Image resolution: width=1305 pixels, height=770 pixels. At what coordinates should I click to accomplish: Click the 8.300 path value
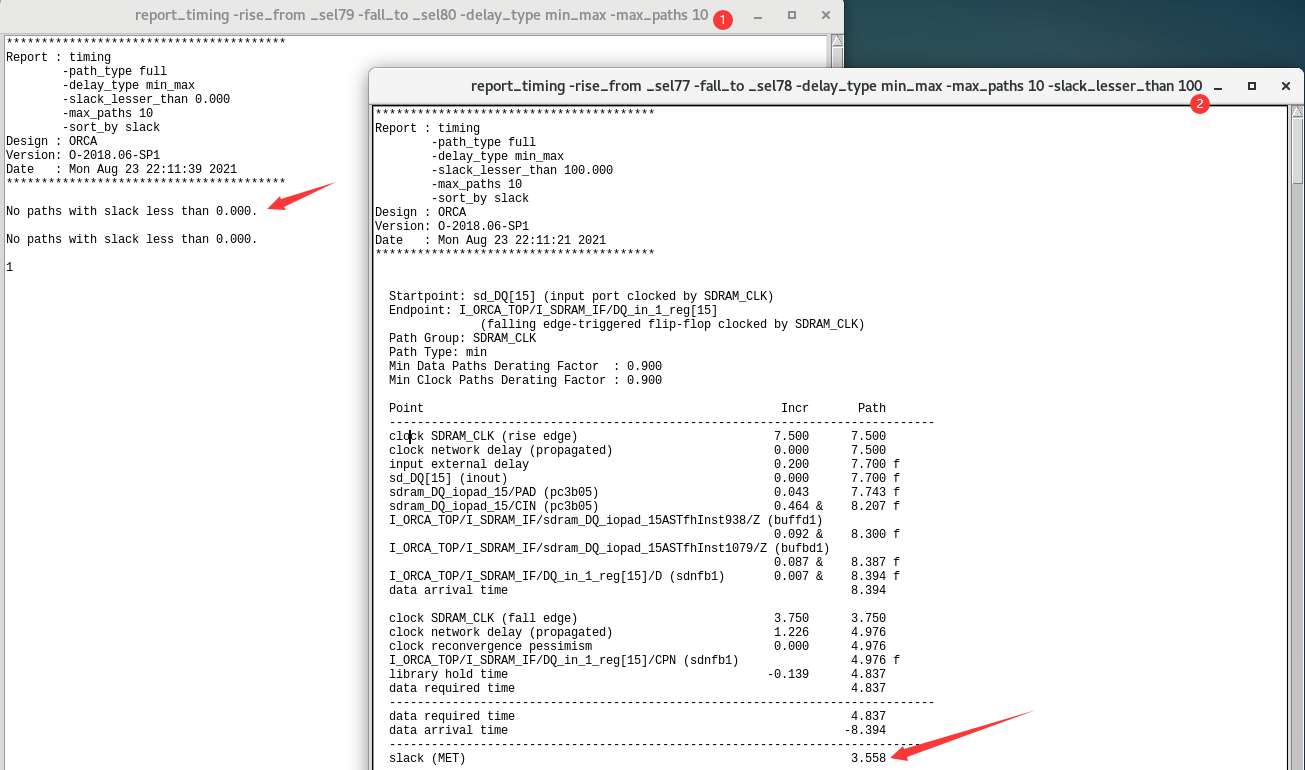point(868,534)
